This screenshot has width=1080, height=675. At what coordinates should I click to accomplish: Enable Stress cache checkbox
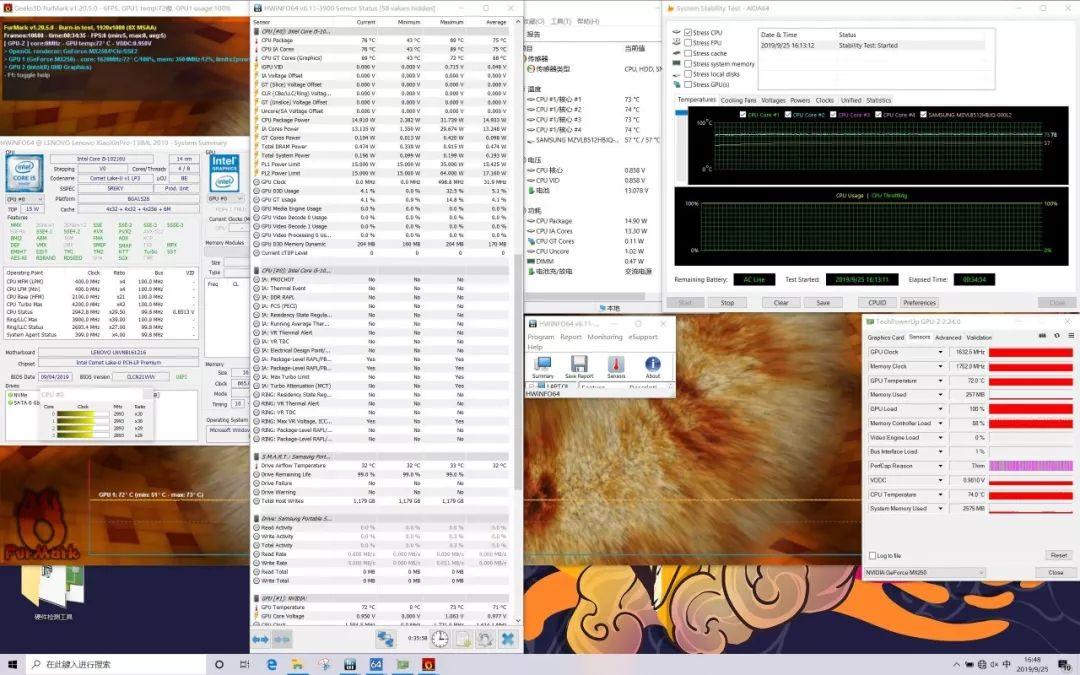(687, 53)
